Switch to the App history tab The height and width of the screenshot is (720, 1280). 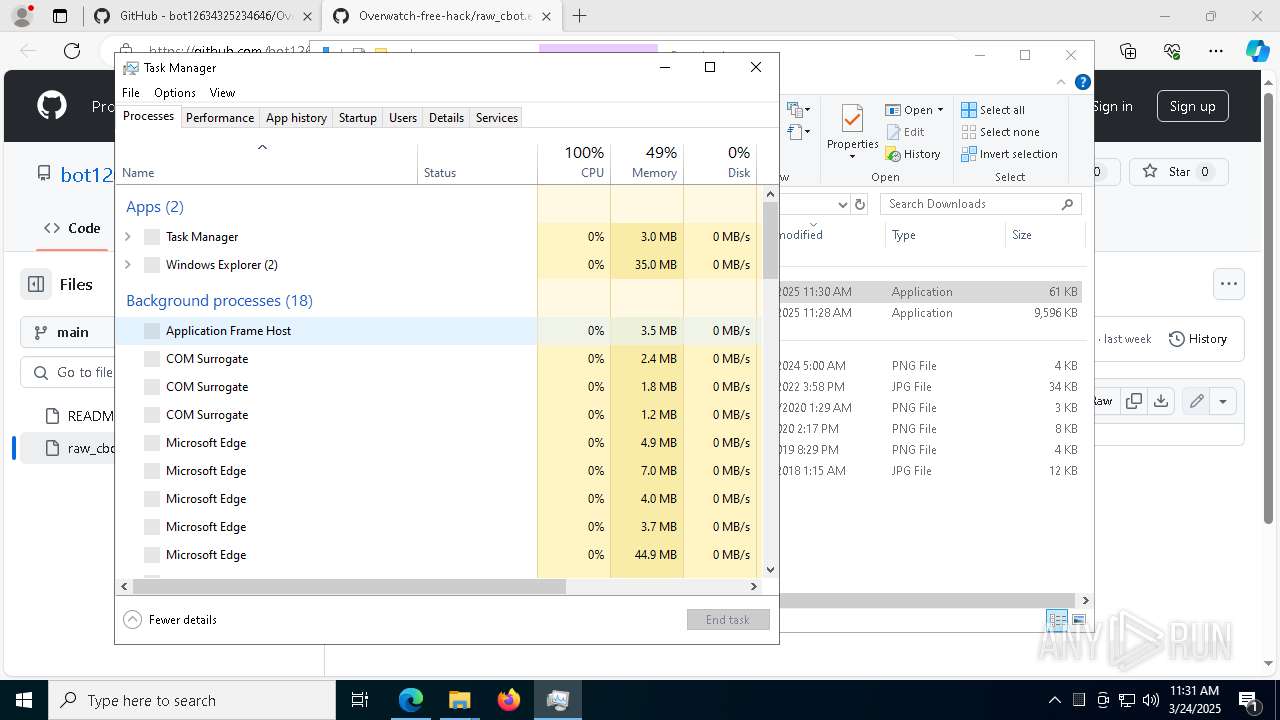click(x=296, y=117)
